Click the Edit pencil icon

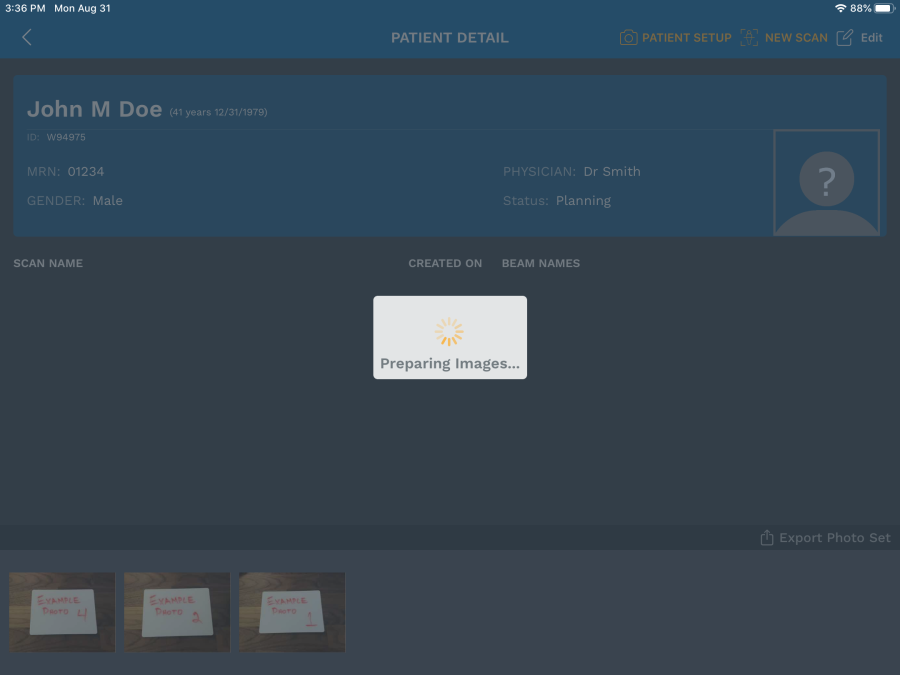click(845, 38)
